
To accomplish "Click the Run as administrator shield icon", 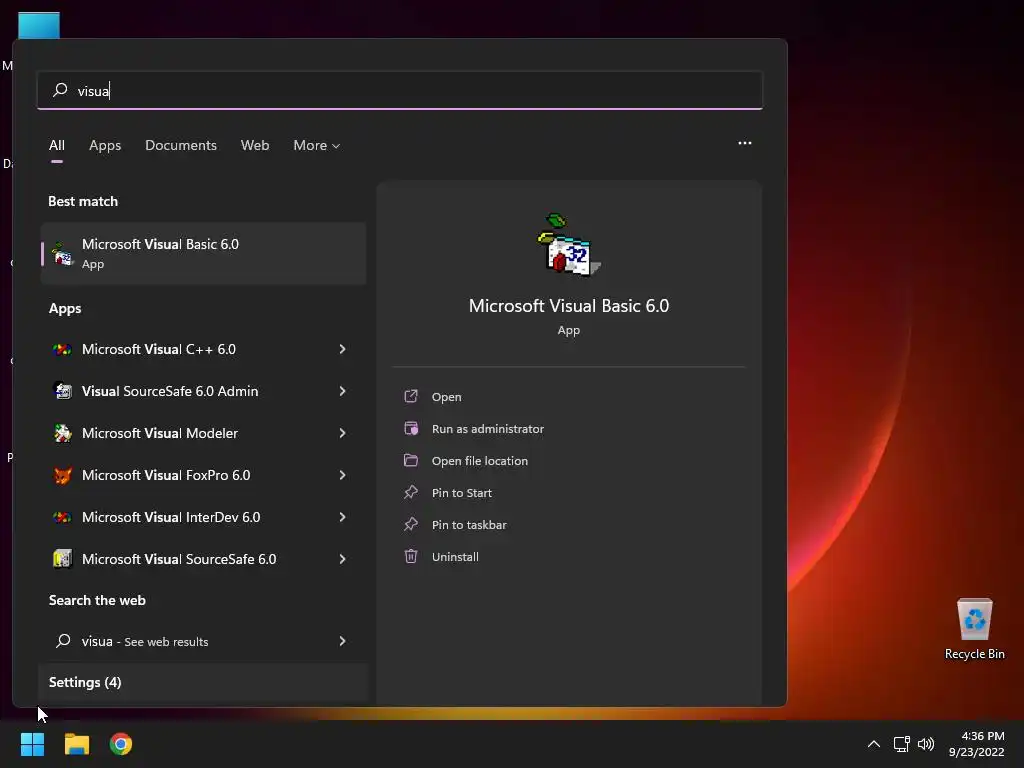I will point(411,428).
